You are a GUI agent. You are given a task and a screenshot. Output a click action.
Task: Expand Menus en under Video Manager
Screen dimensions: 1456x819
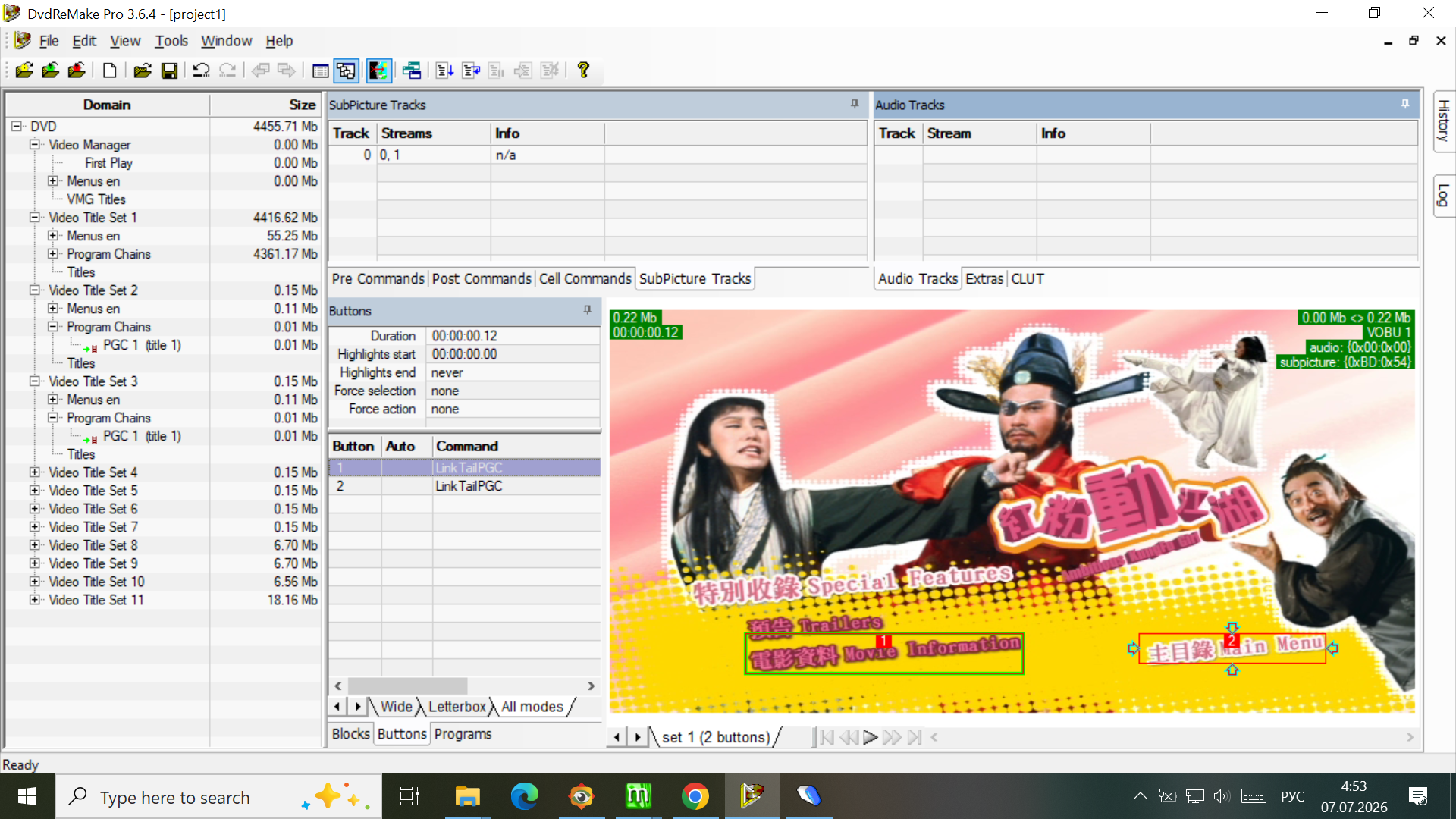click(53, 181)
